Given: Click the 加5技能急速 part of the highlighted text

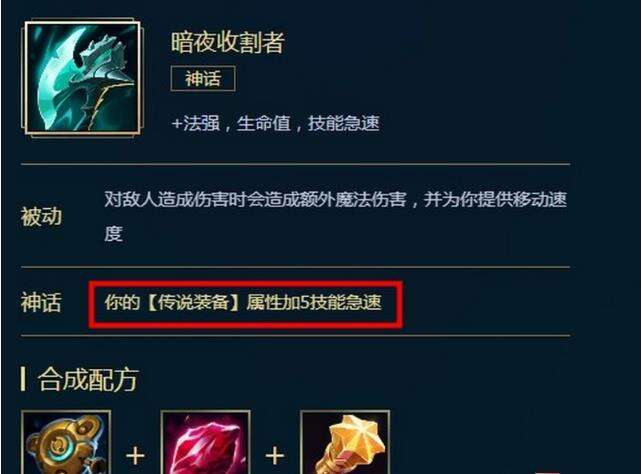Looking at the screenshot, I should pyautogui.click(x=332, y=302).
